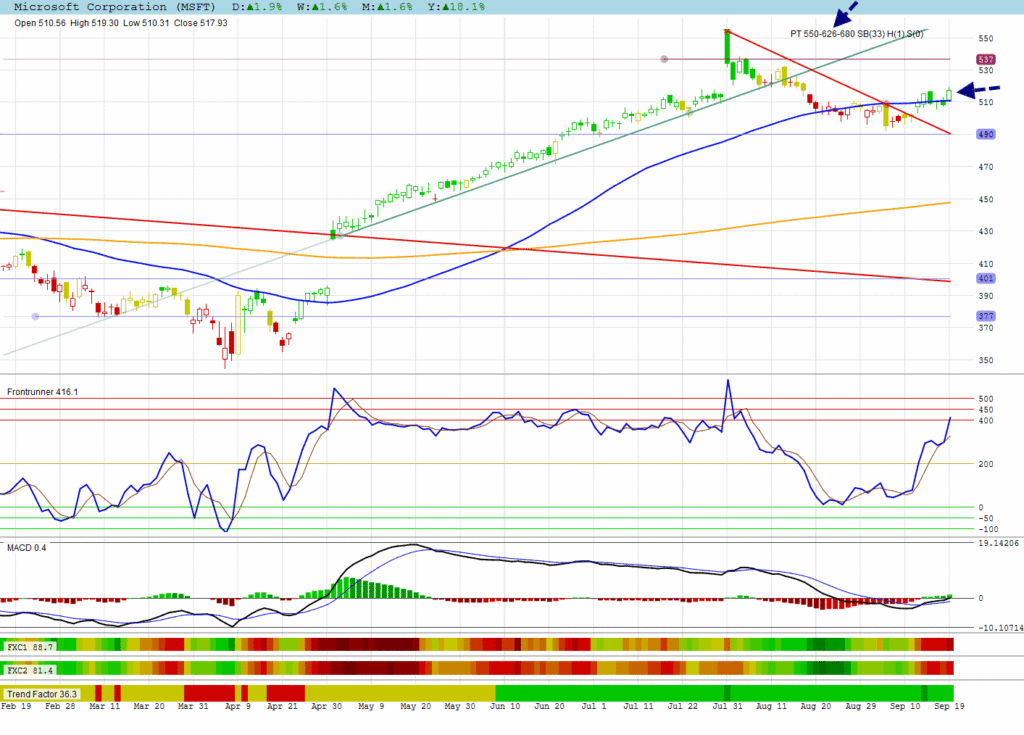Open the Frontrunner 416.1 indicator label

(42, 392)
